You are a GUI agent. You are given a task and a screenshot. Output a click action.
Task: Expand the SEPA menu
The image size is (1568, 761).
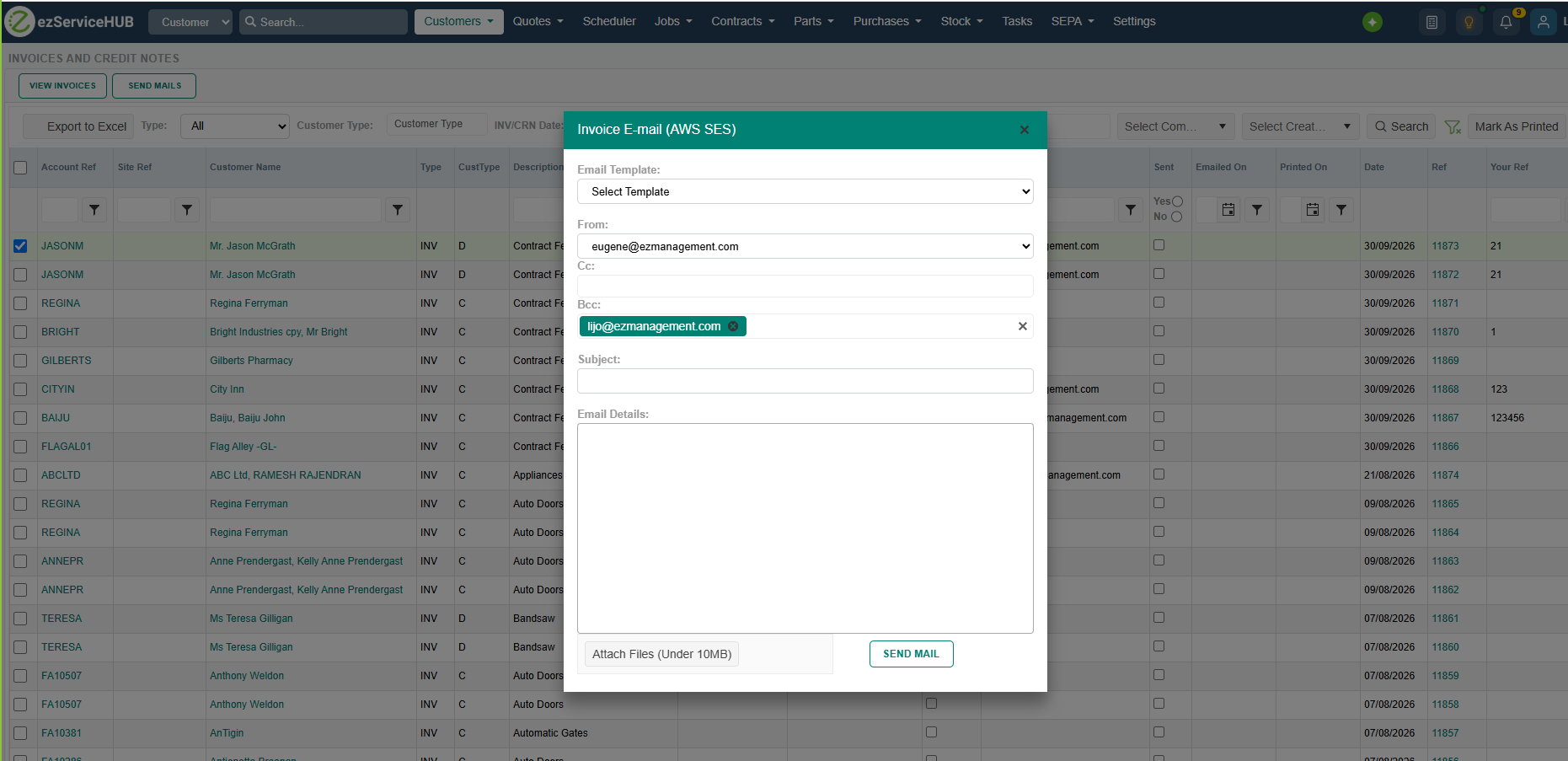click(x=1073, y=22)
